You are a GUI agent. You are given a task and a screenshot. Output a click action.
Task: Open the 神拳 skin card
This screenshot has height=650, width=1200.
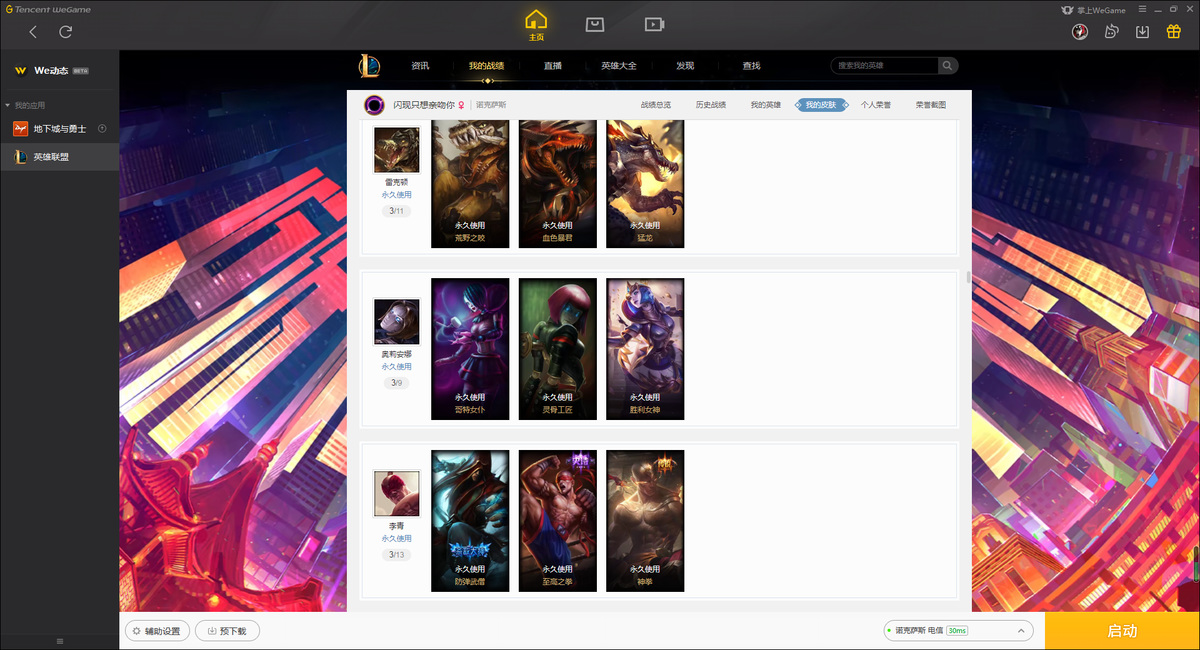pos(645,521)
